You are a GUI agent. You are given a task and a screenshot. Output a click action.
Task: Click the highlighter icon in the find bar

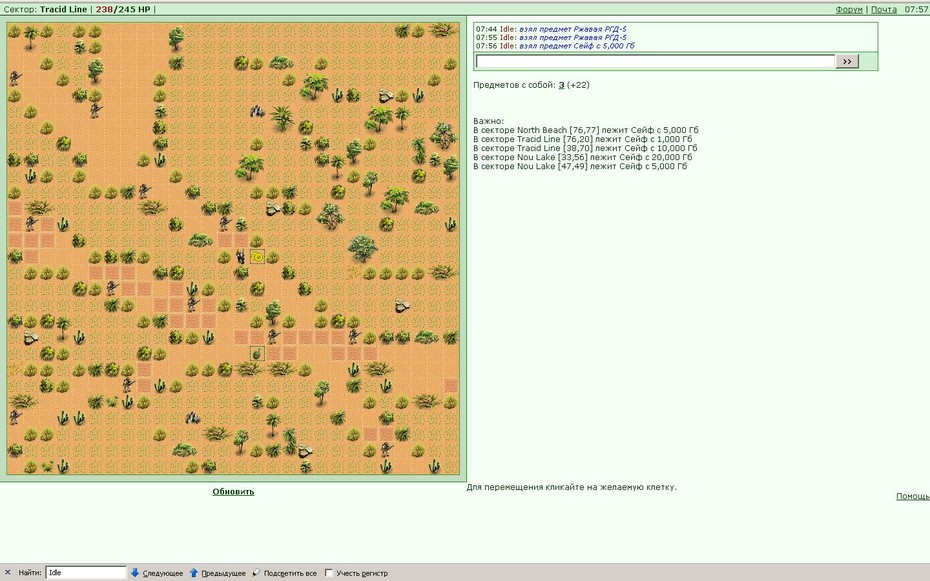pos(256,573)
